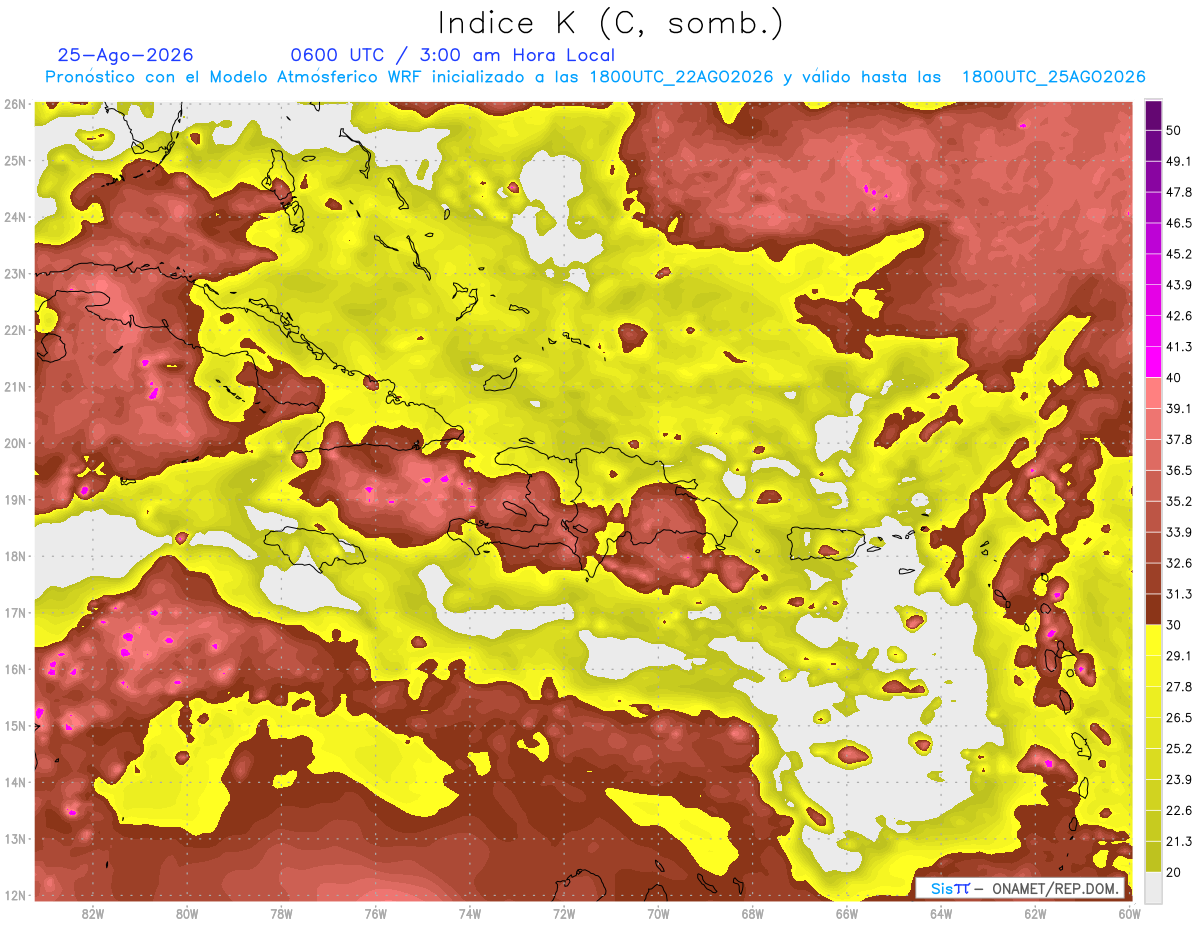
Task: Click the colorbar value "46.5"
Action: pos(1179,223)
